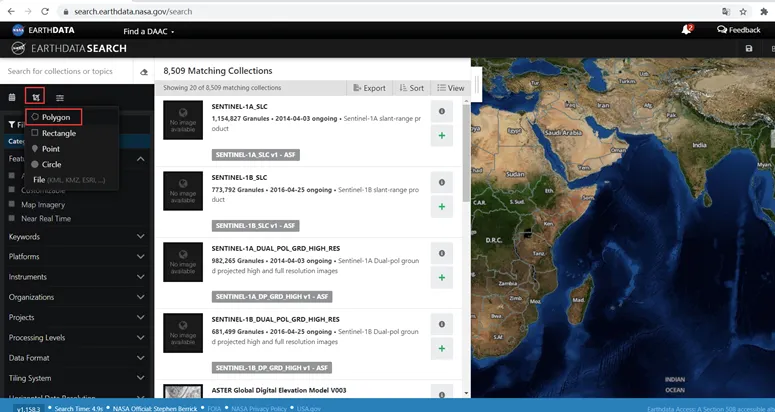This screenshot has width=775, height=412.
Task: Click the SENTINEL-1A_SLC v1 - ASF tag
Action: click(256, 155)
